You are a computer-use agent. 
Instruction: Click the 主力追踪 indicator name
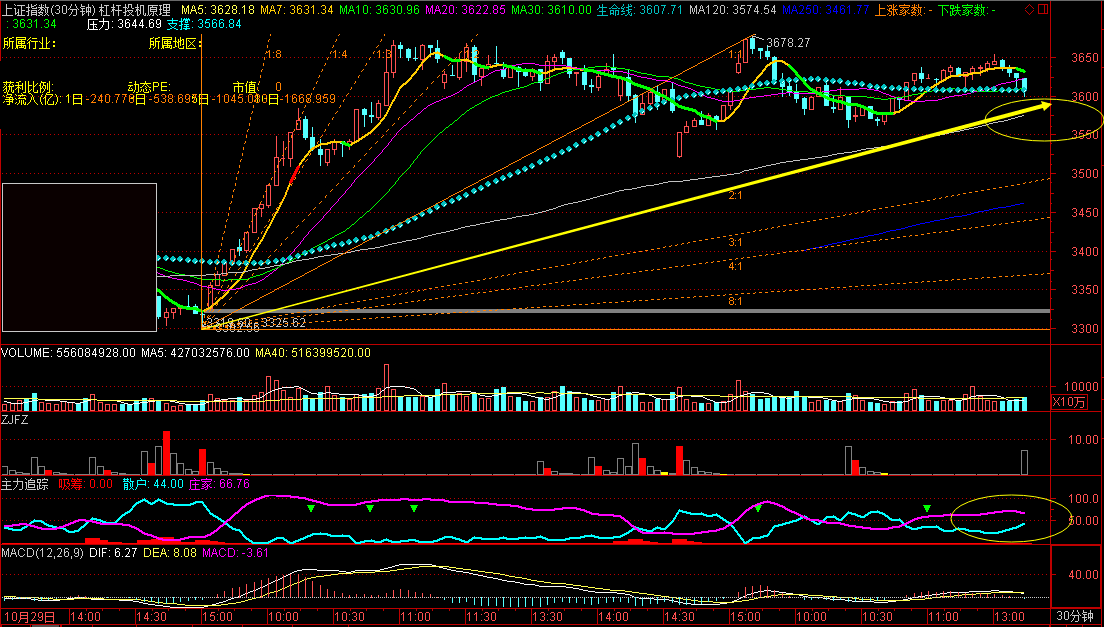26,483
